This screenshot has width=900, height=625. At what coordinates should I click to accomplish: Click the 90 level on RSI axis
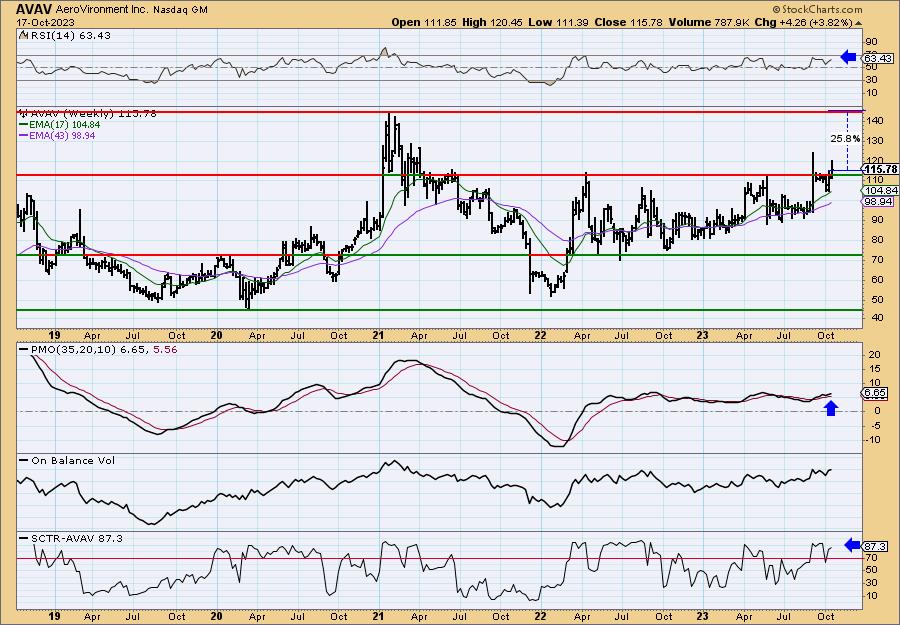point(872,42)
